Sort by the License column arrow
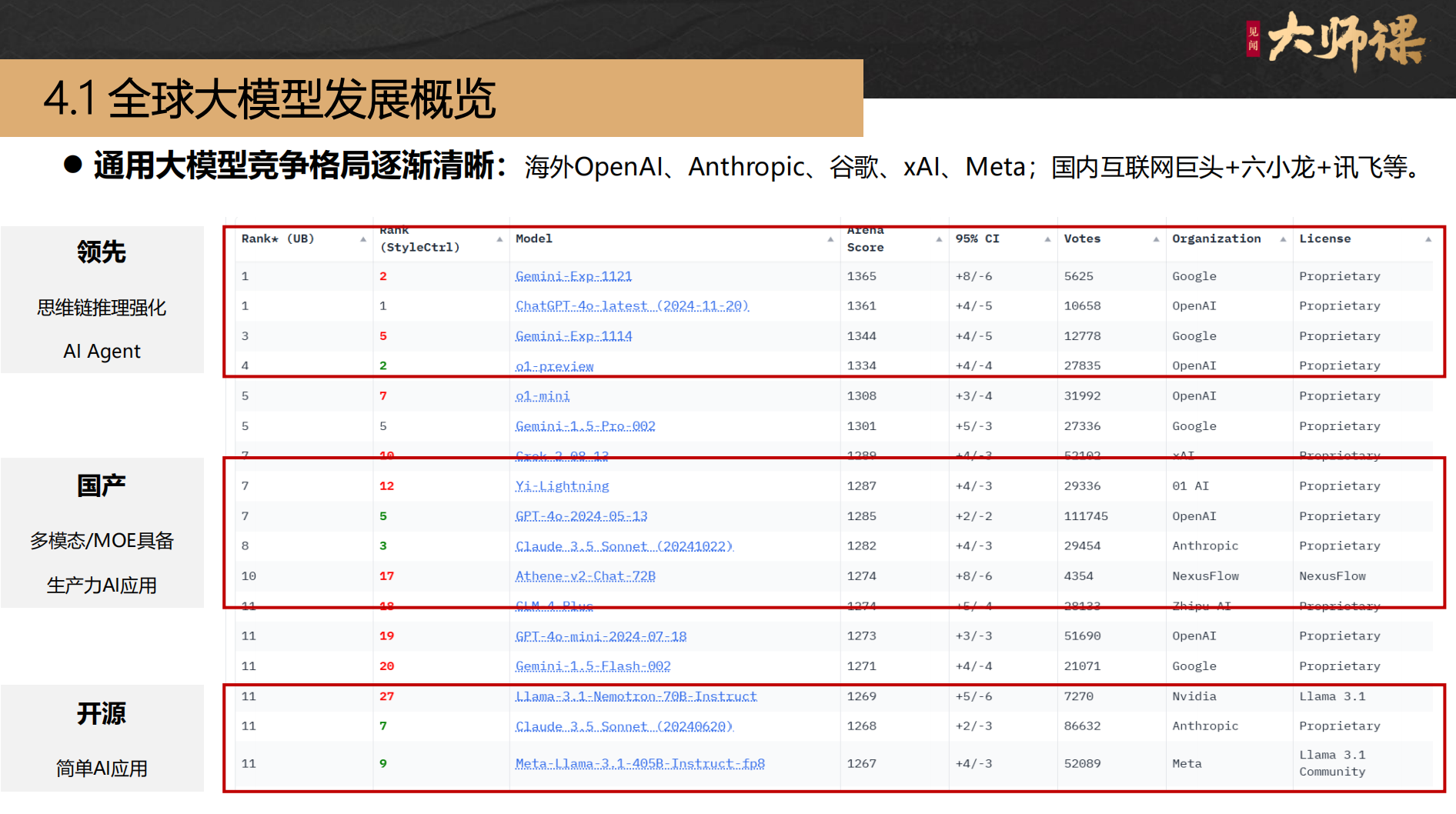This screenshot has height=814, width=1456. click(1428, 239)
